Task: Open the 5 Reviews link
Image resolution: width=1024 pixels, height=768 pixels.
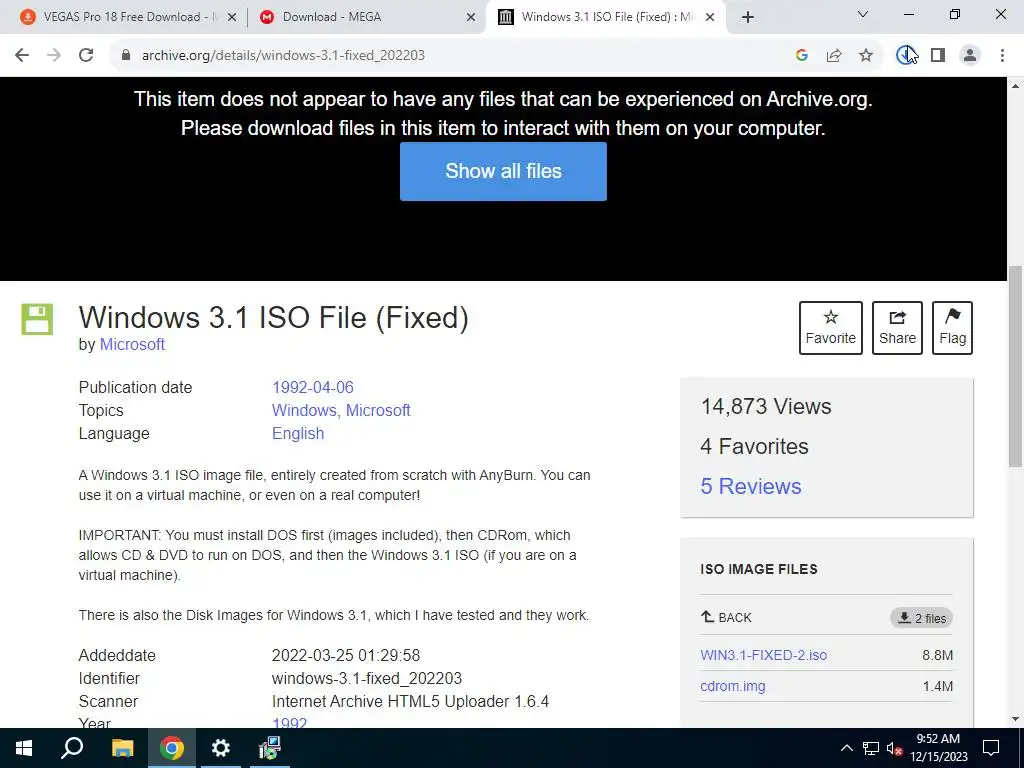Action: pos(750,486)
